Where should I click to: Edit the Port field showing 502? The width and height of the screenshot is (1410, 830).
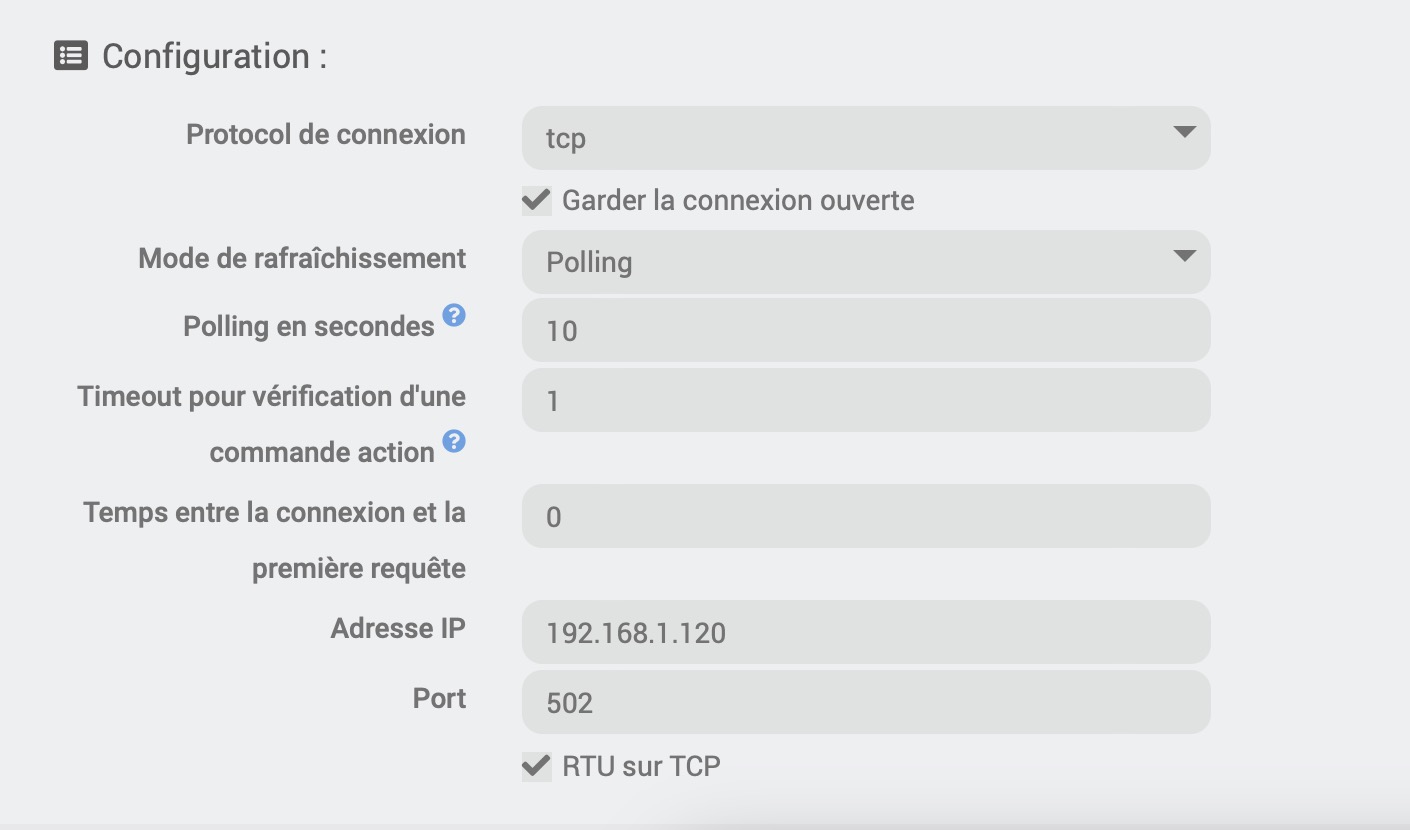tap(865, 702)
